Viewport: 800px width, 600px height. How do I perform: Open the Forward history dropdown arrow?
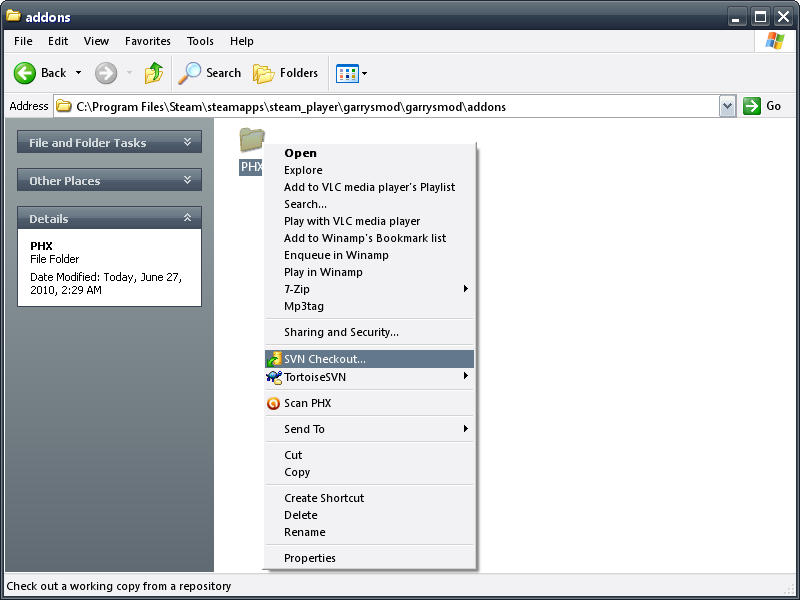click(x=129, y=73)
